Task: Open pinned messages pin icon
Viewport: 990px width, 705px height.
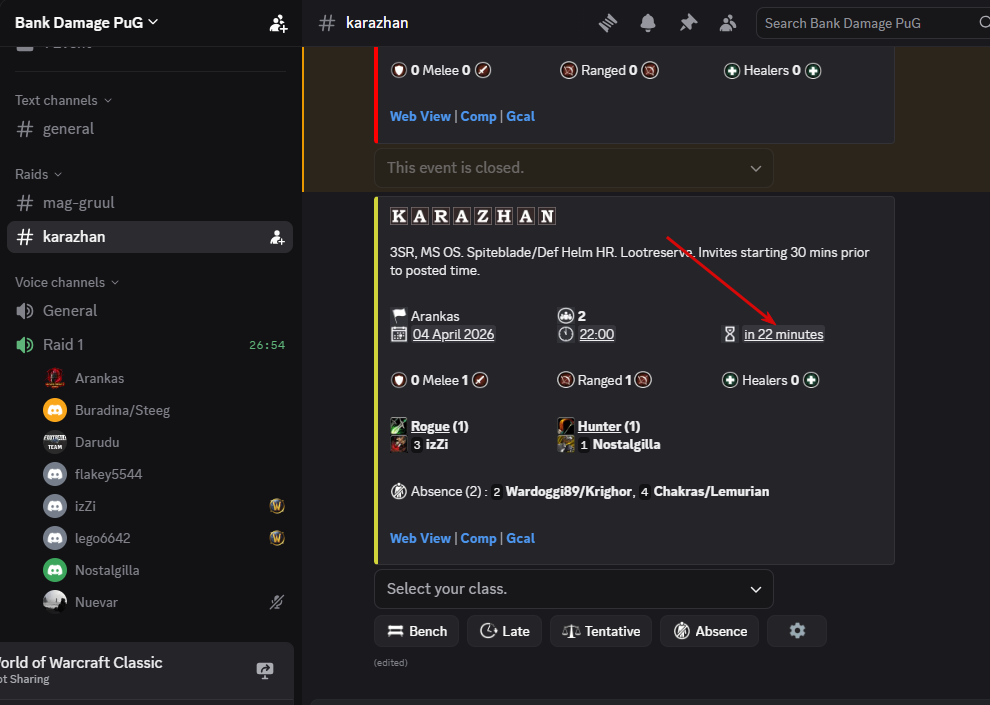Action: pos(688,23)
